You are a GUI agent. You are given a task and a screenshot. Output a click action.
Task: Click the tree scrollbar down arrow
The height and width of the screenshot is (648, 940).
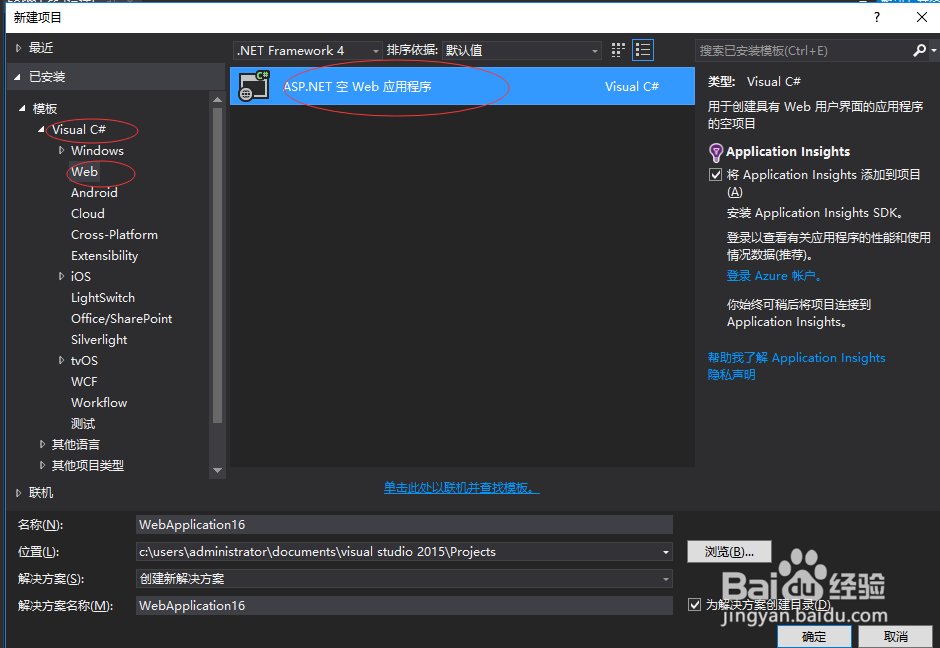(x=217, y=471)
